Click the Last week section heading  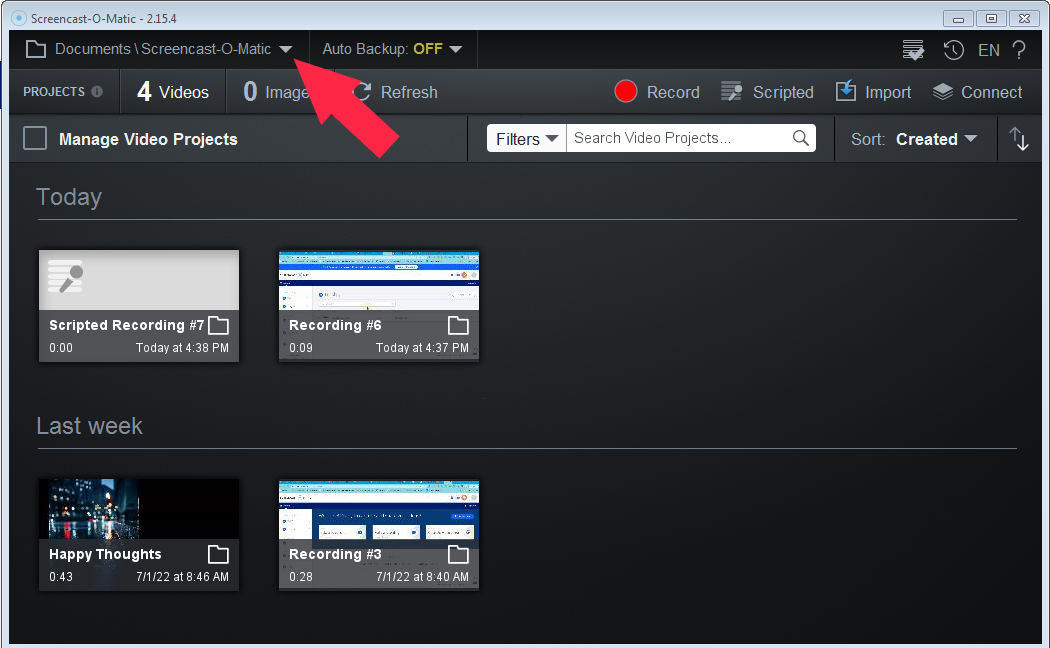pyautogui.click(x=89, y=426)
